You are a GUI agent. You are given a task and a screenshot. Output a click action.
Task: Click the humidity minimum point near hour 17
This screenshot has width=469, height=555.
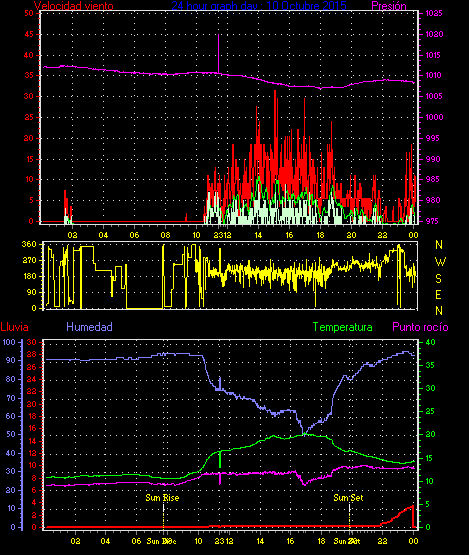304,433
